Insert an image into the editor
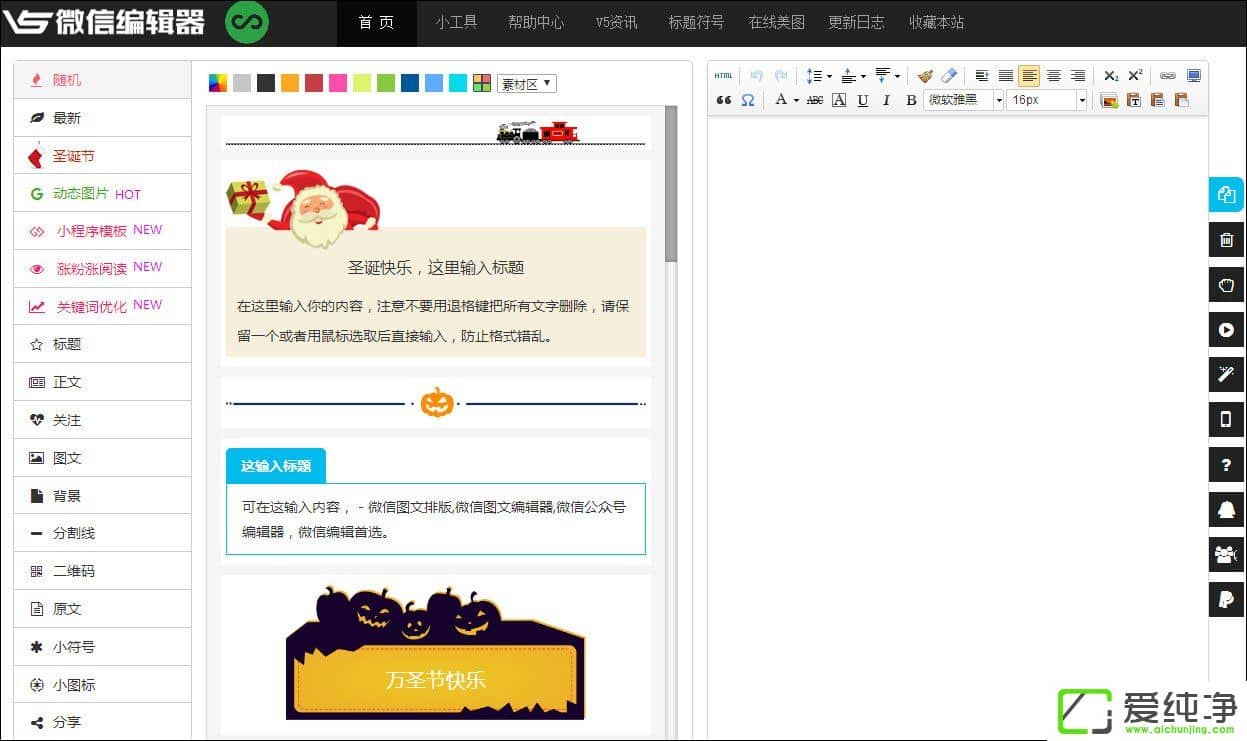Image resolution: width=1247 pixels, height=741 pixels. (1109, 100)
